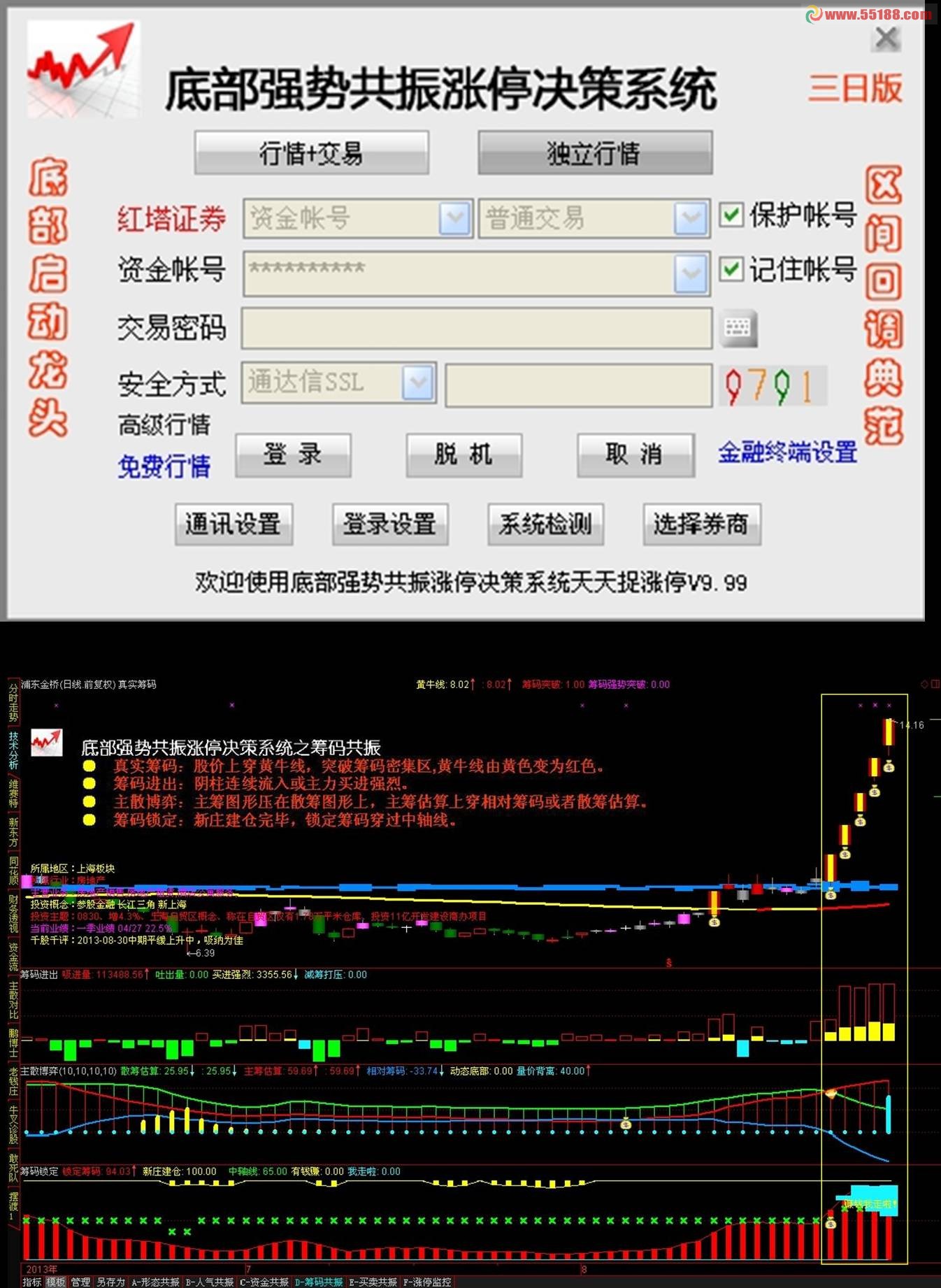Select the 资金流 sidebar tab
Viewport: 941px width, 1288px height.
13,957
